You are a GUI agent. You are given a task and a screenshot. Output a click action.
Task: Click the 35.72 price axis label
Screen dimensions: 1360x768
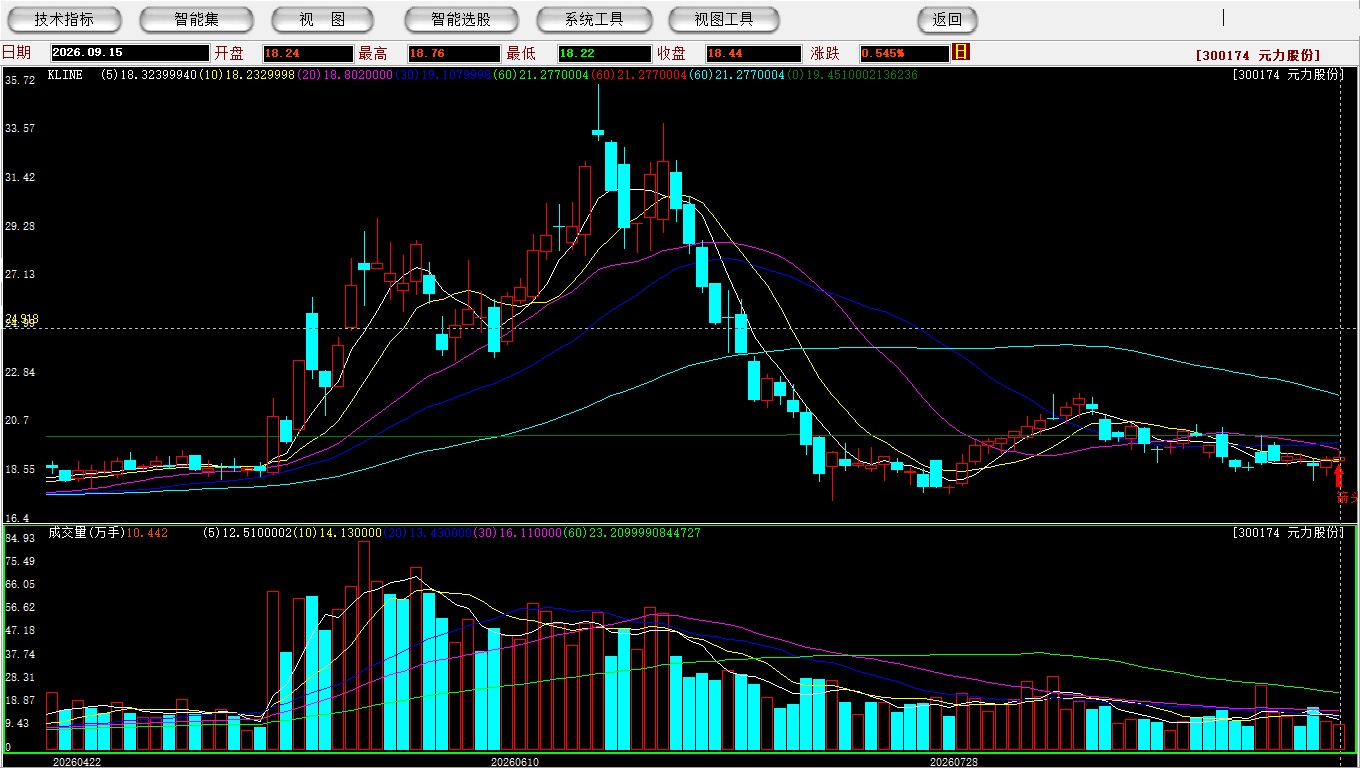20,80
